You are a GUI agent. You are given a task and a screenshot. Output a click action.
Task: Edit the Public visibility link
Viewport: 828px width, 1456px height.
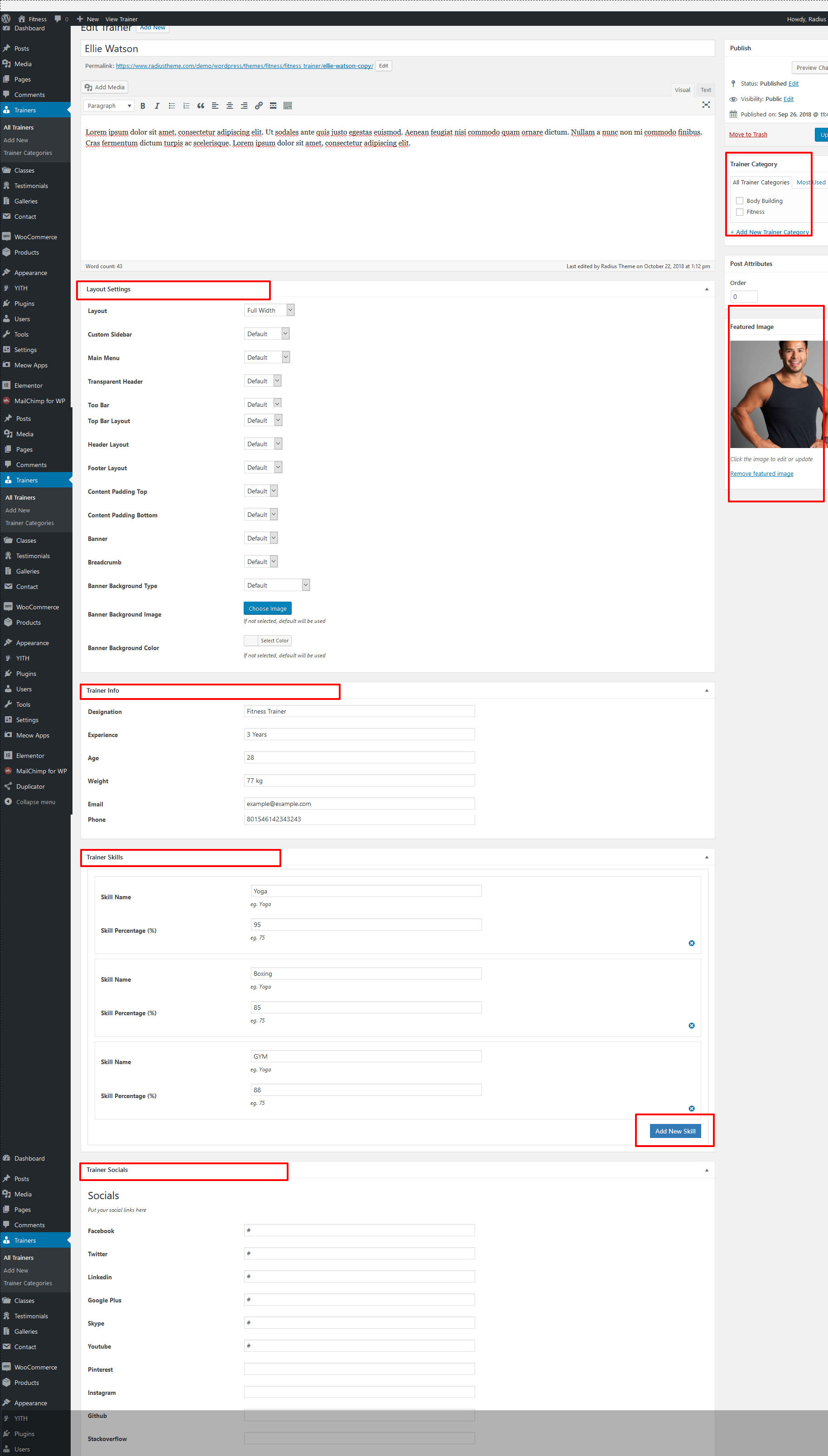tap(789, 99)
